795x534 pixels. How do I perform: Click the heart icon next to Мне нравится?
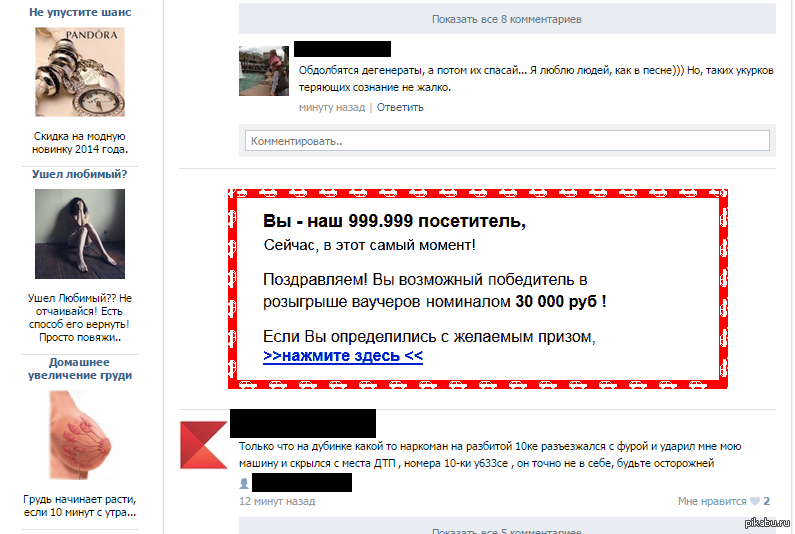tap(754, 502)
